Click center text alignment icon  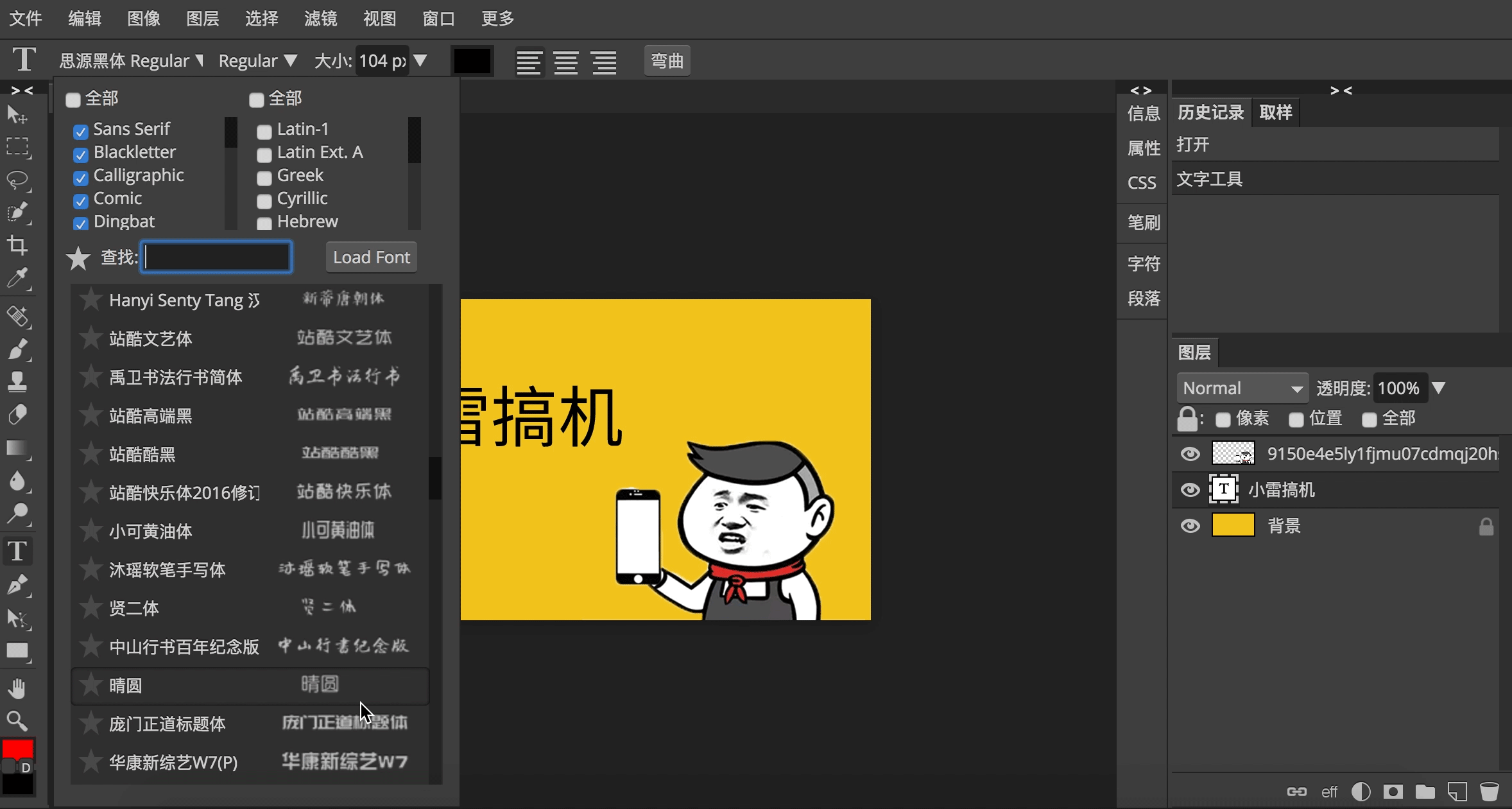coord(566,62)
